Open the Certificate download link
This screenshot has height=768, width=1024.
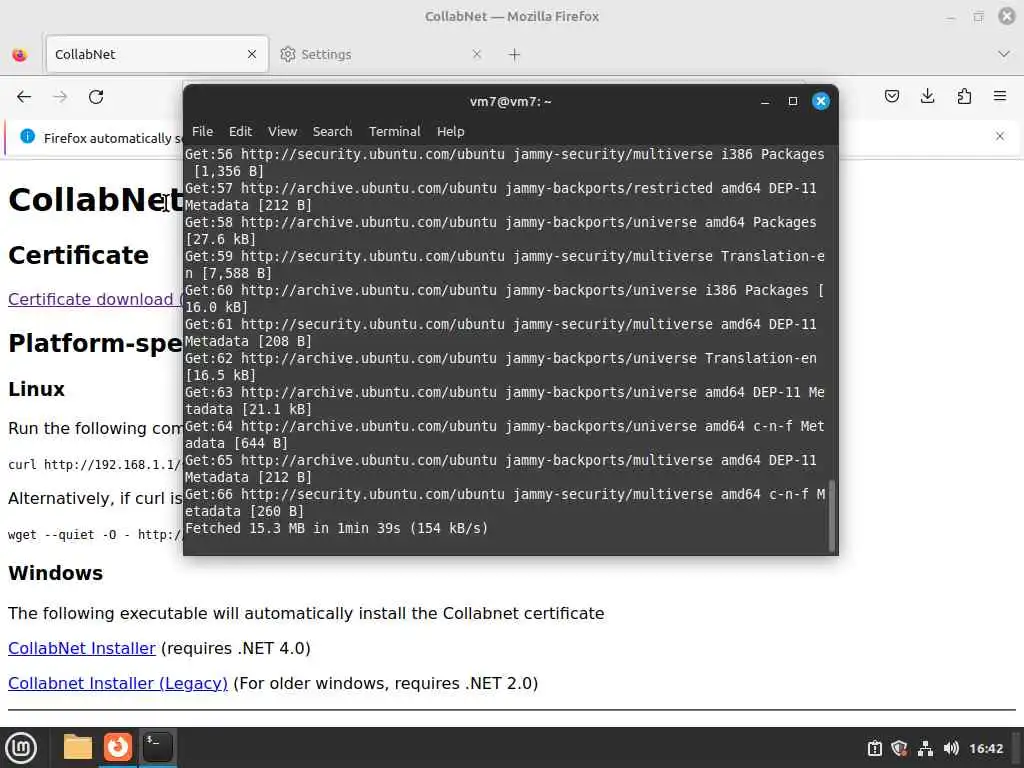coord(95,299)
